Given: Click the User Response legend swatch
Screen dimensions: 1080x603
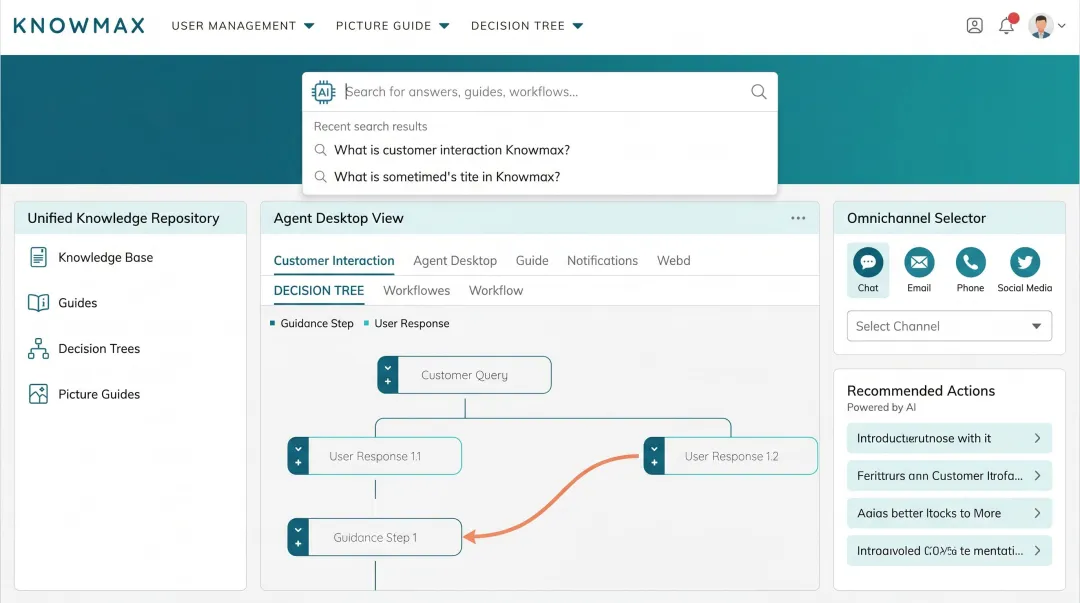Looking at the screenshot, I should (x=366, y=323).
